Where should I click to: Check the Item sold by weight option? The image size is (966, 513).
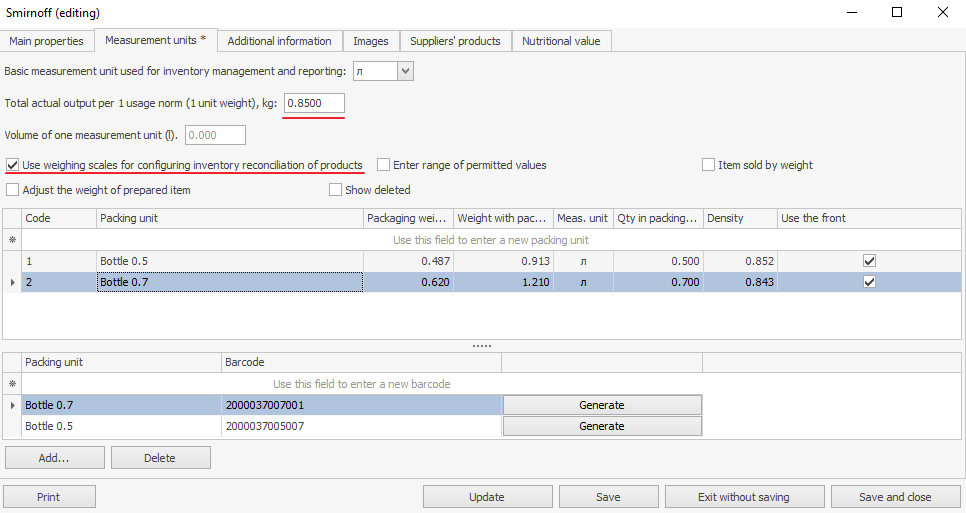(x=709, y=165)
